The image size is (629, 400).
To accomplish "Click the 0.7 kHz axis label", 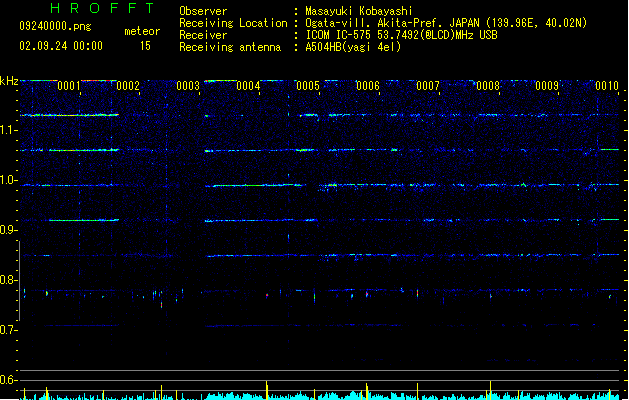I will [x=9, y=330].
